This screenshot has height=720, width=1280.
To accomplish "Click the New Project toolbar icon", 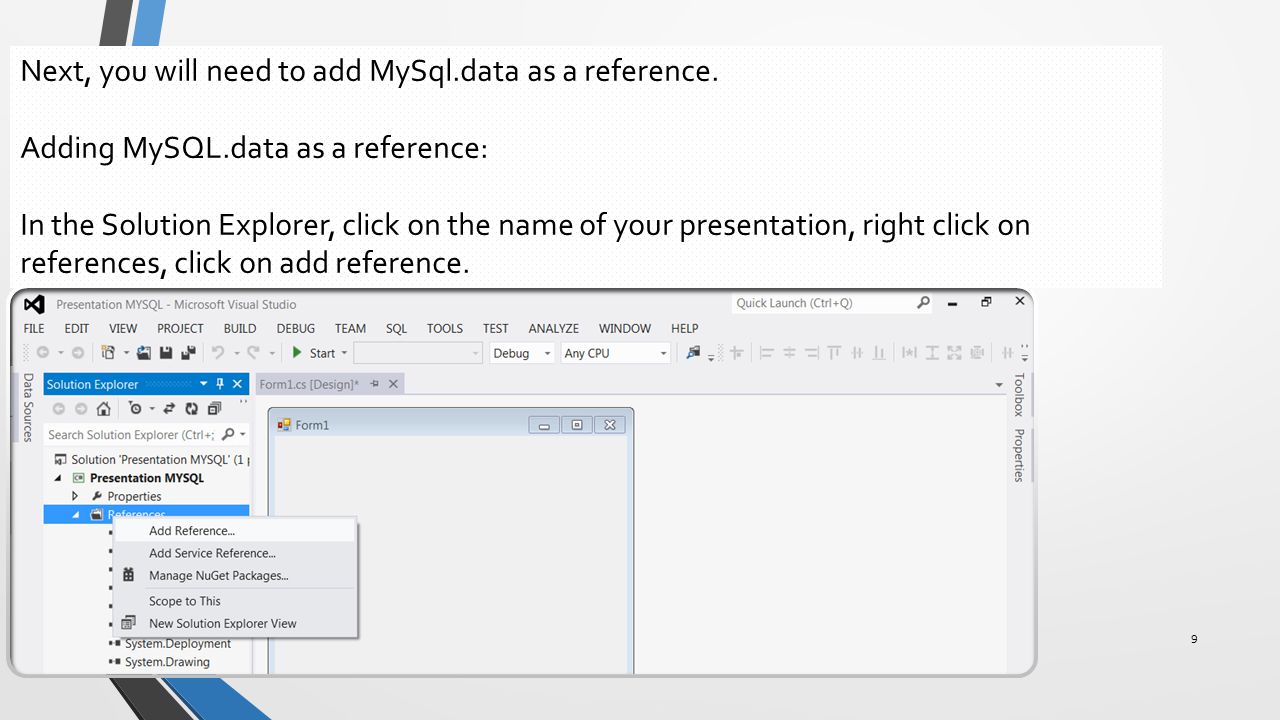I will [x=108, y=353].
